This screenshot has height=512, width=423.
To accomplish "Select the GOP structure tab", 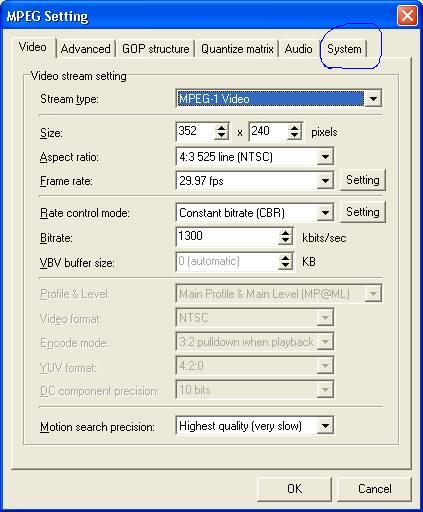I will [x=155, y=49].
